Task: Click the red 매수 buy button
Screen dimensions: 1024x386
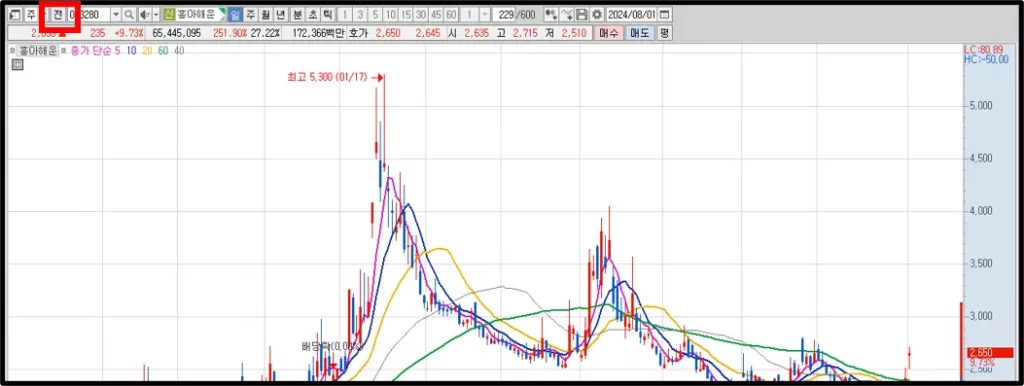Action: point(608,33)
